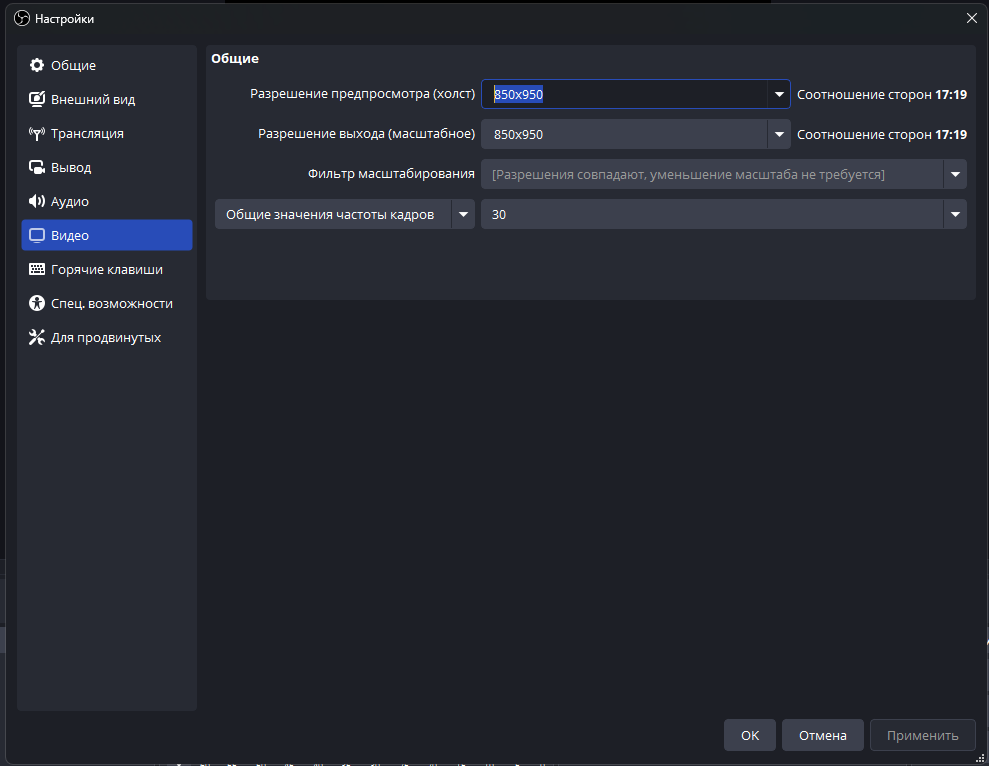This screenshot has width=989, height=766.
Task: Click the Отмена button
Action: [x=822, y=735]
